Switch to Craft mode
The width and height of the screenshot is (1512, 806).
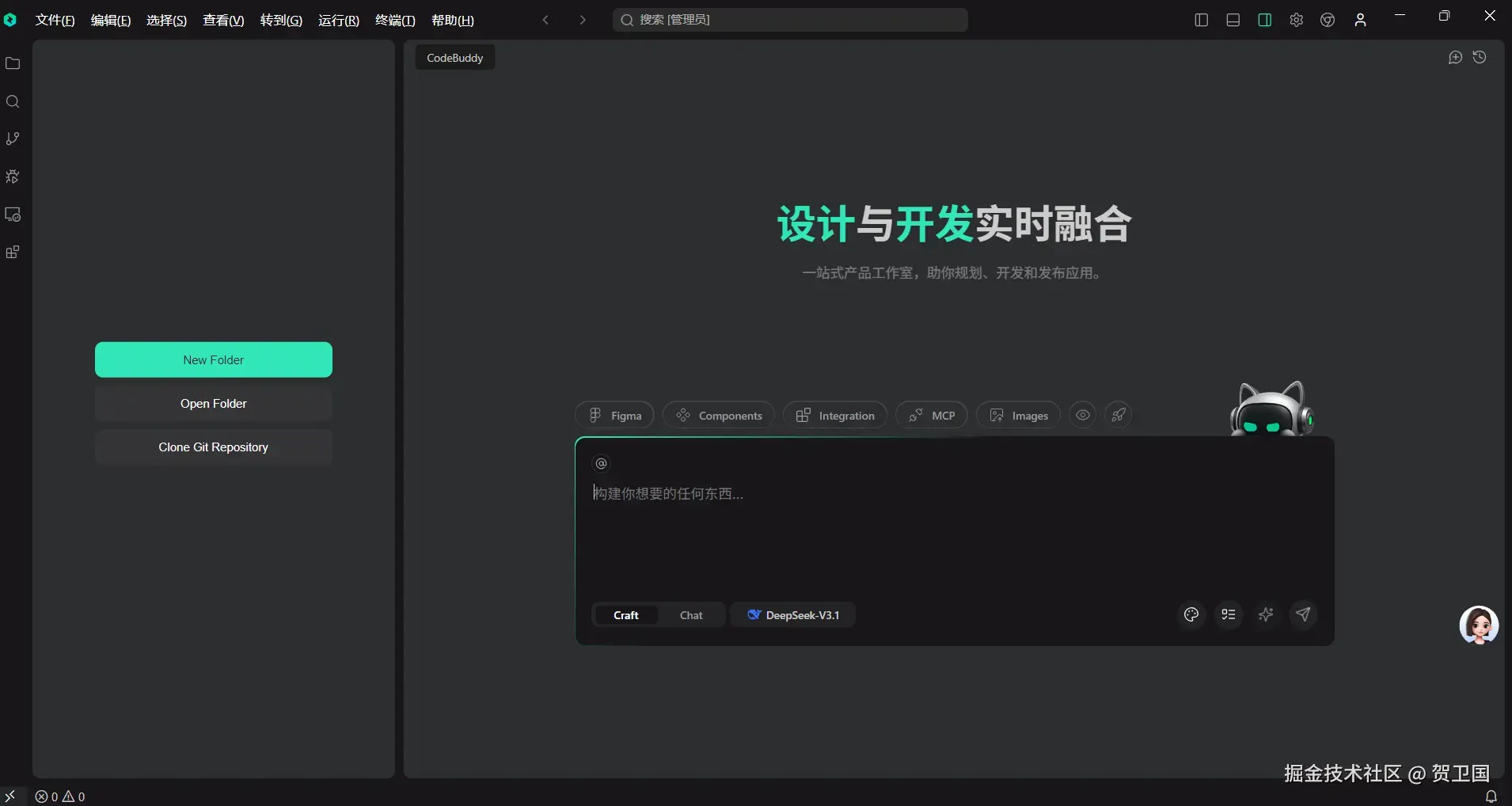(x=625, y=615)
